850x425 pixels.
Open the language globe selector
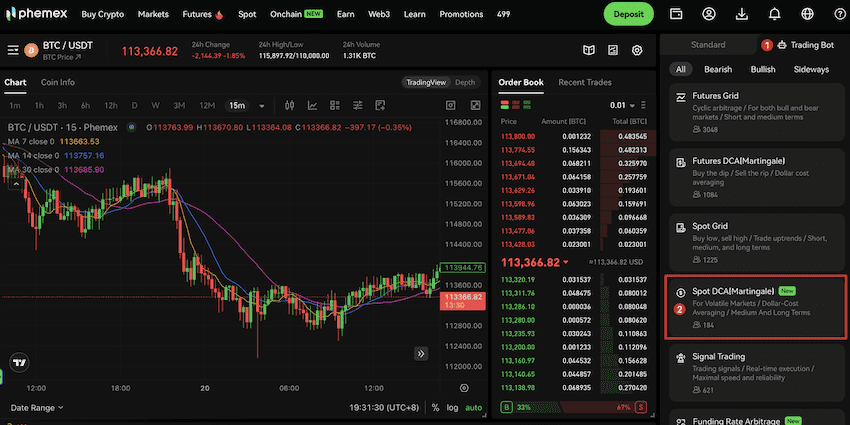(808, 14)
